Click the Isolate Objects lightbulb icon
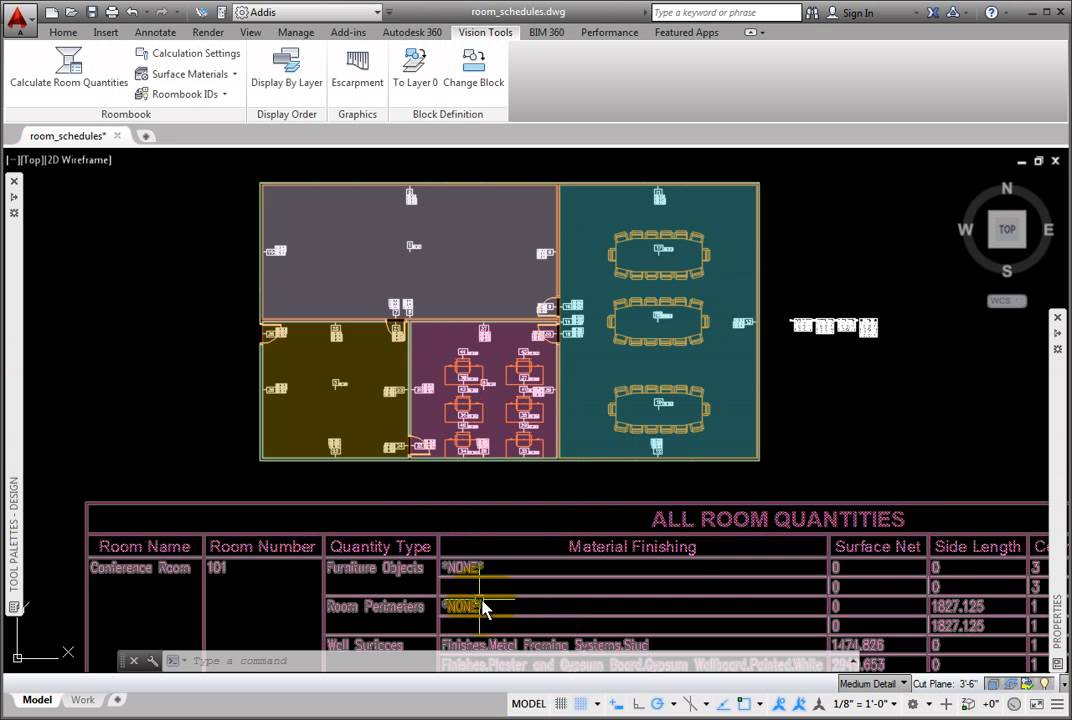 (x=1045, y=683)
